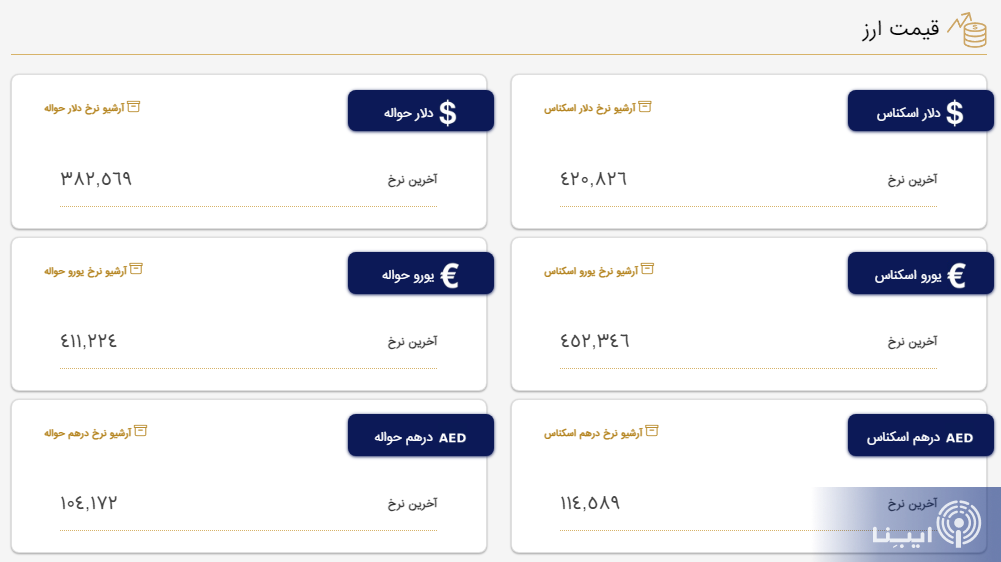The height and width of the screenshot is (562, 1001).
Task: Click the دلار اسکناس rate value ۴۲۰,۸۲۶
Action: pyautogui.click(x=593, y=179)
